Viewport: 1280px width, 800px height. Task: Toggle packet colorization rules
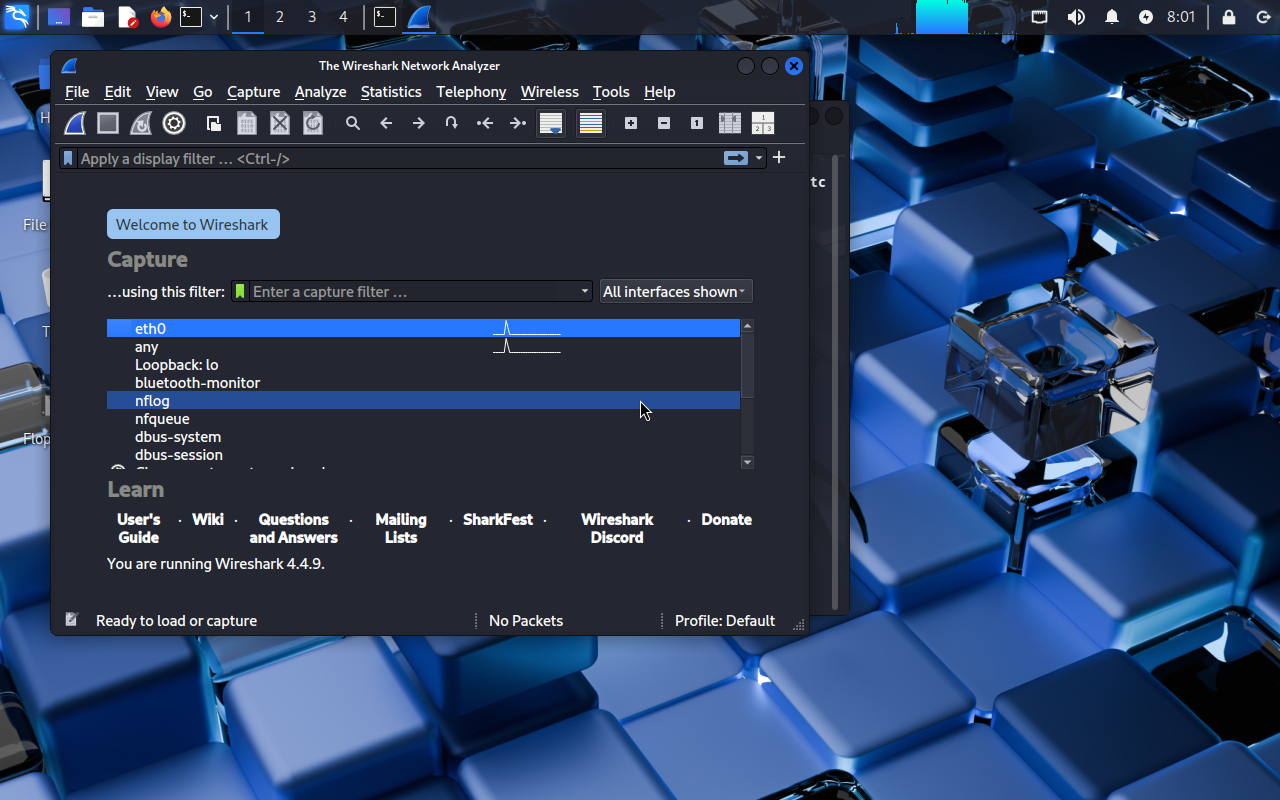click(591, 123)
